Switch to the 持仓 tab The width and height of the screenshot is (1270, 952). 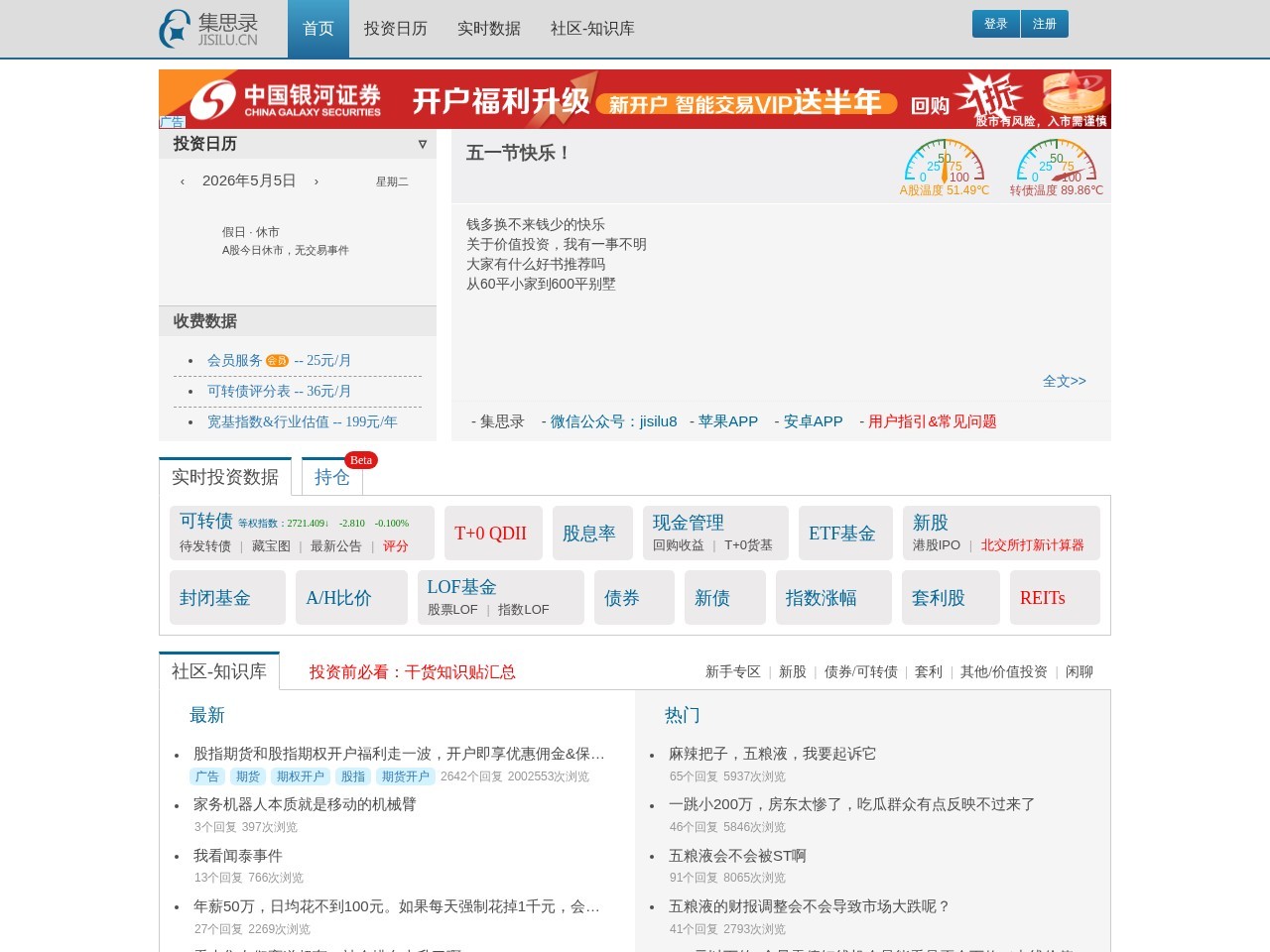coord(332,477)
